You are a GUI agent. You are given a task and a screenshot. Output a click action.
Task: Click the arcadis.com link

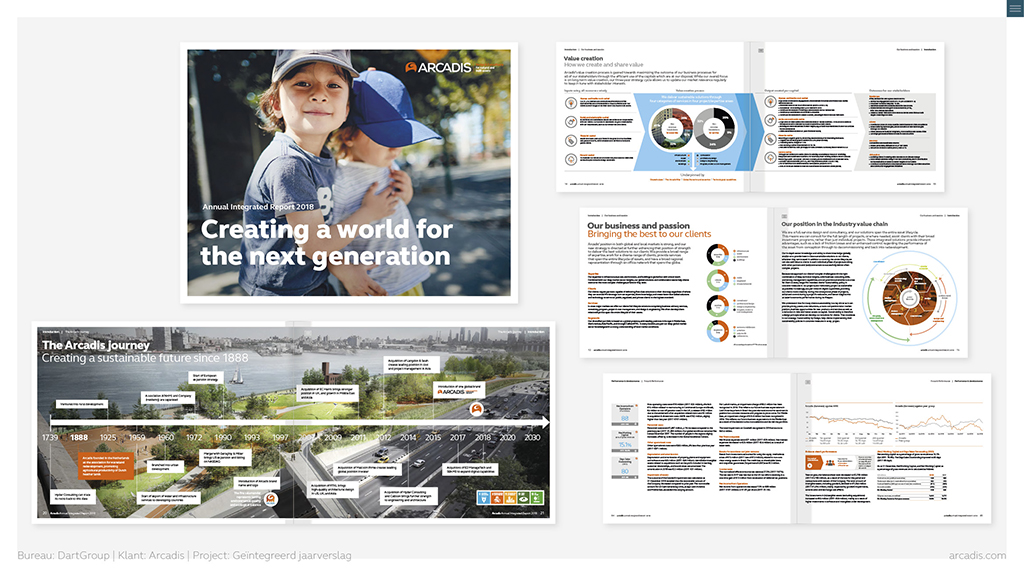coord(977,555)
